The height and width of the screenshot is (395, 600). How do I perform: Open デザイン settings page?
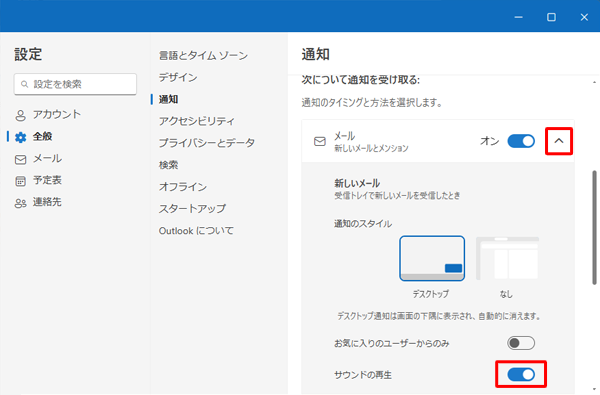(x=178, y=77)
